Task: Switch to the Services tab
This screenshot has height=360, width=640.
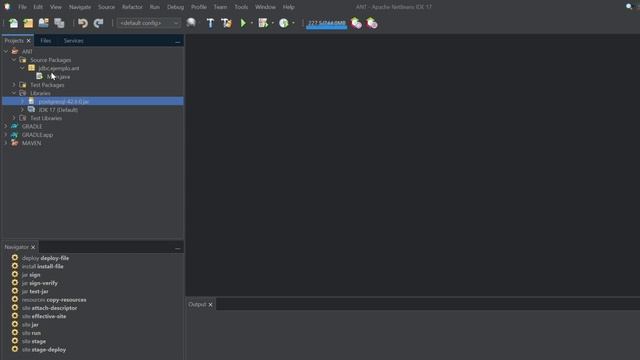Action: [x=73, y=41]
